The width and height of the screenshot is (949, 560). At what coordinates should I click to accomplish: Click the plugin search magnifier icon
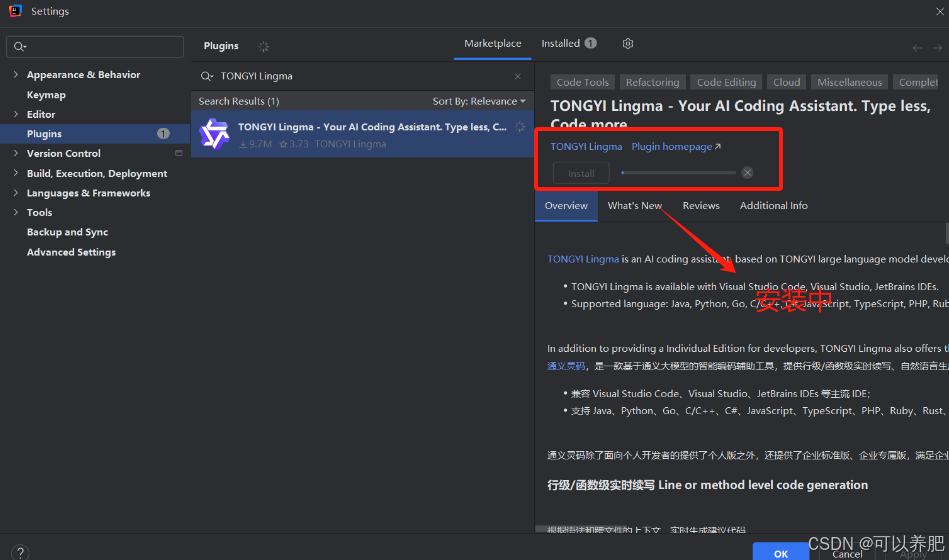(207, 76)
